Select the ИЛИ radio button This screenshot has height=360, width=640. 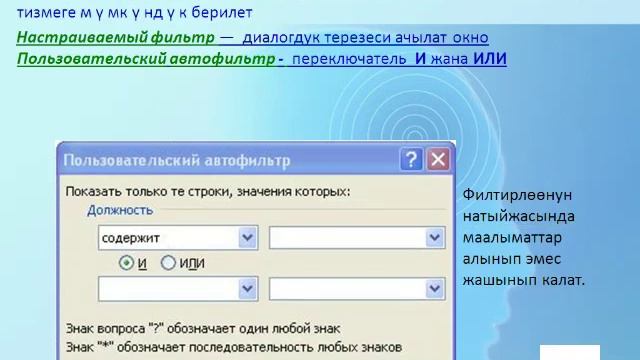168,263
